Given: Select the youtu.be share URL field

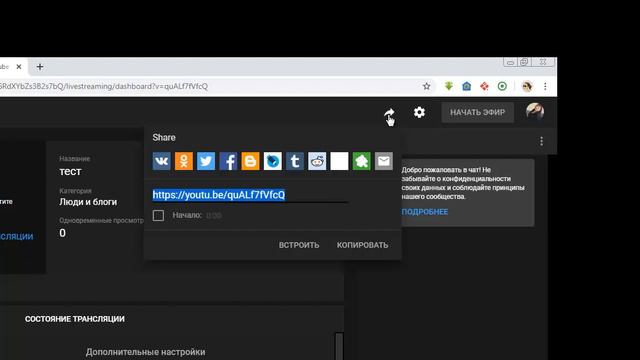Looking at the screenshot, I should [x=250, y=195].
